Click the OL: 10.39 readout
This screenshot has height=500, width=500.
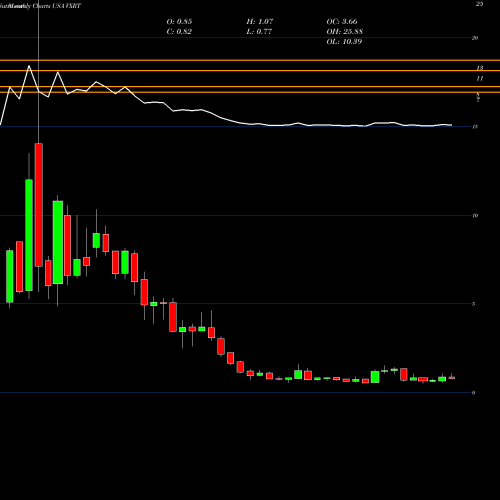click(344, 42)
